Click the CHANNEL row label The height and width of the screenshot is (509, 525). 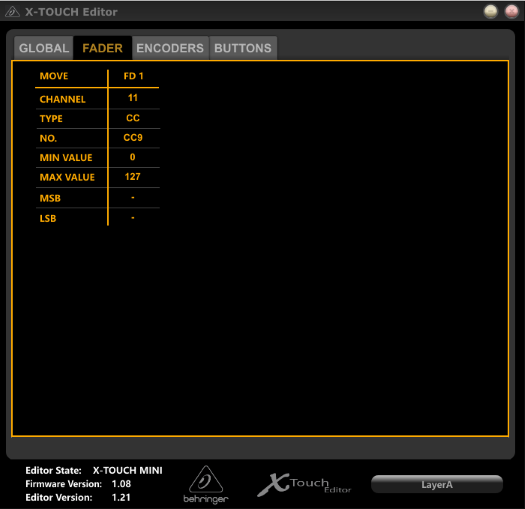[x=63, y=99]
